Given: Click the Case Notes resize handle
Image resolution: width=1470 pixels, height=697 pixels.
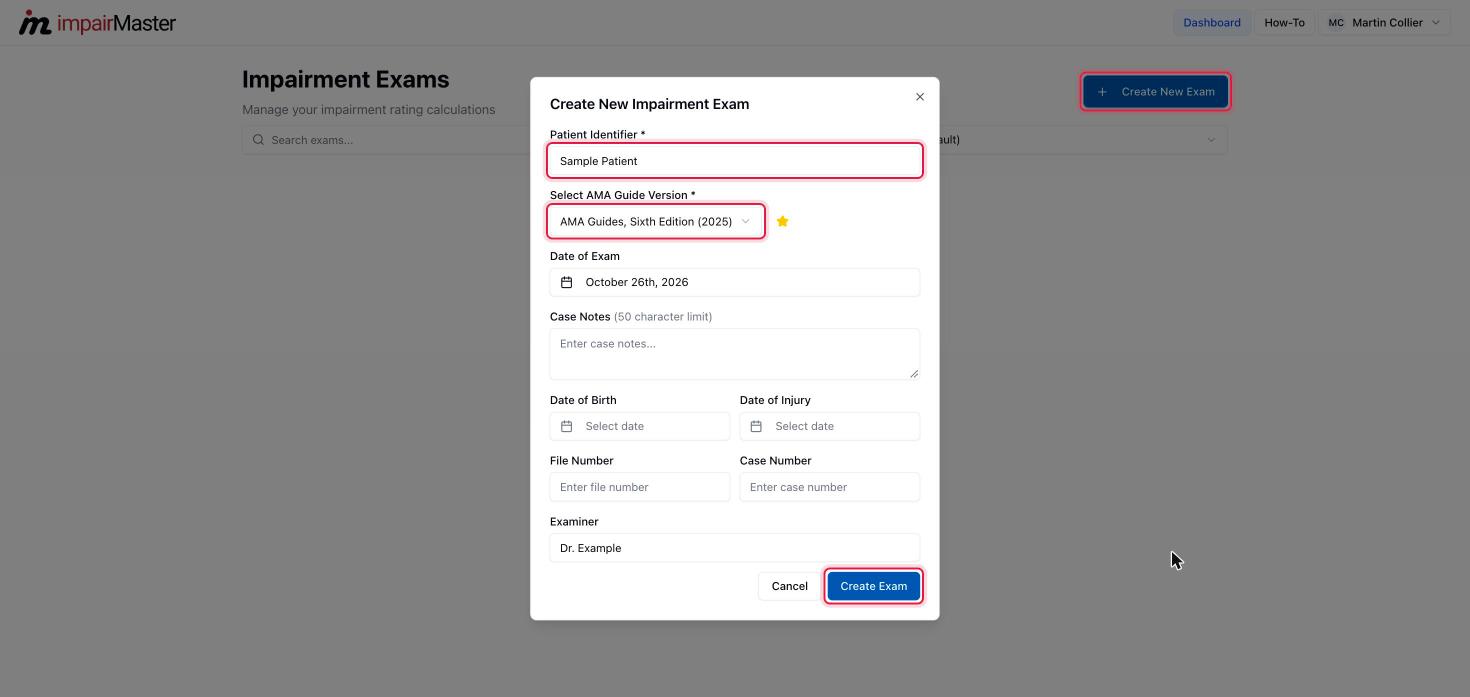Looking at the screenshot, I should 913,373.
